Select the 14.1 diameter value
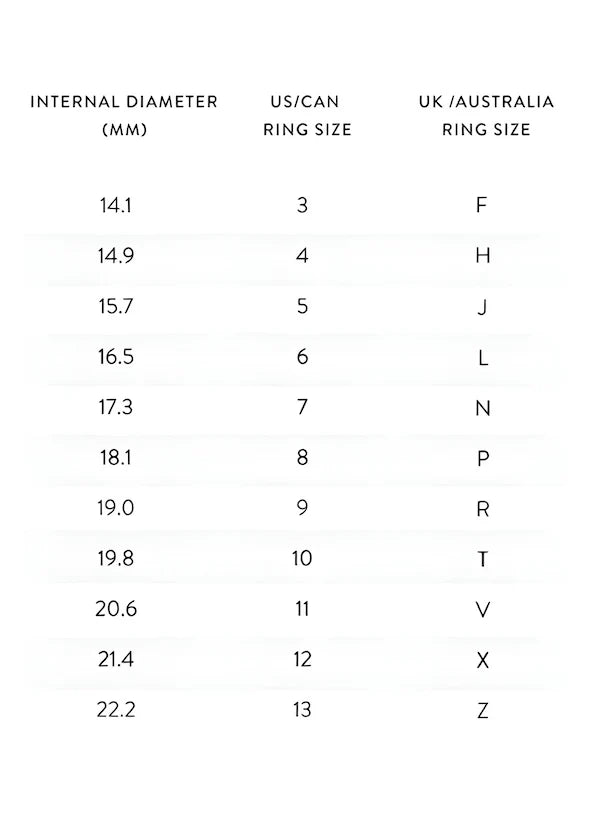 (x=115, y=205)
